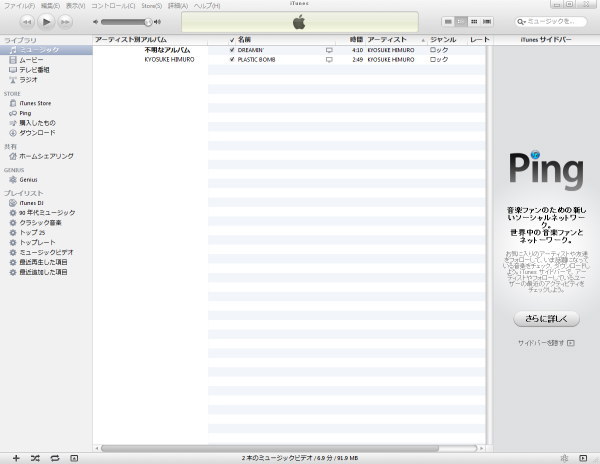Click the Genius atom icon in status bar
Viewport: 600px width, 464px height.
click(x=564, y=458)
